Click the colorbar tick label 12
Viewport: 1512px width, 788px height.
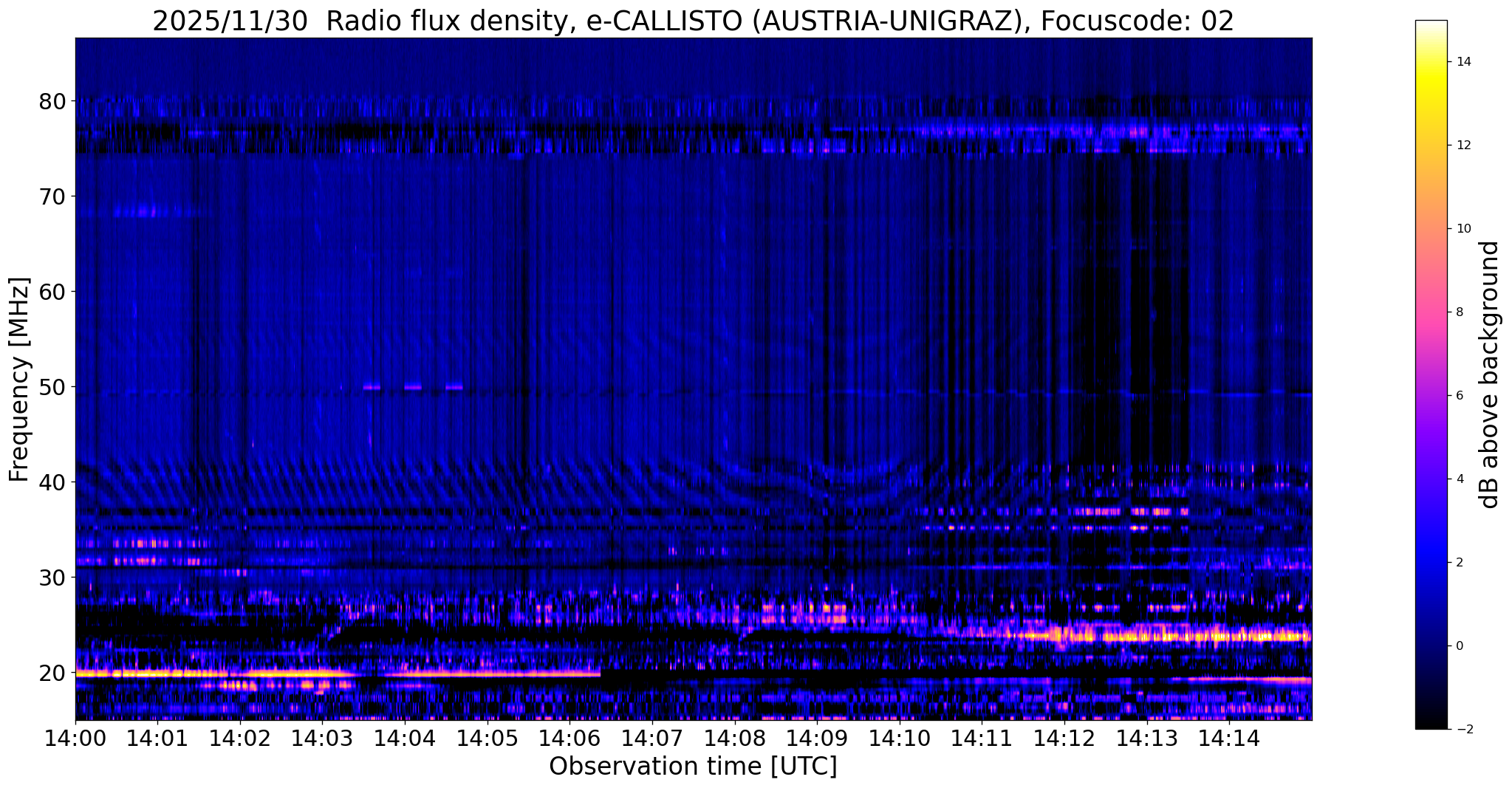coord(1464,145)
